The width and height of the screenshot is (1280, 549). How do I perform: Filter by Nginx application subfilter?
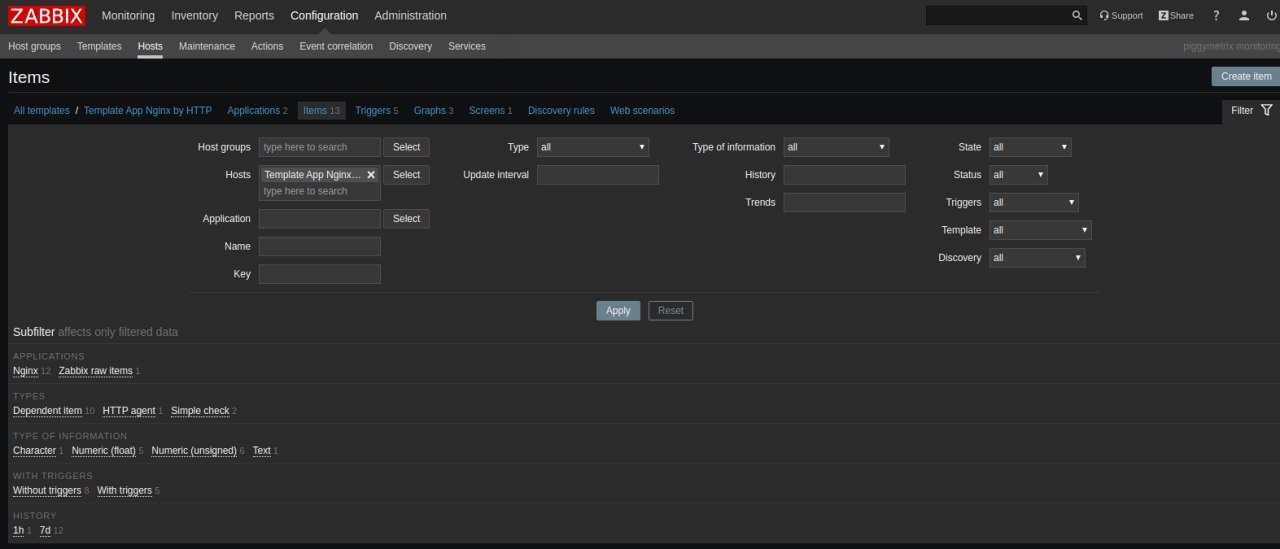[x=25, y=371]
